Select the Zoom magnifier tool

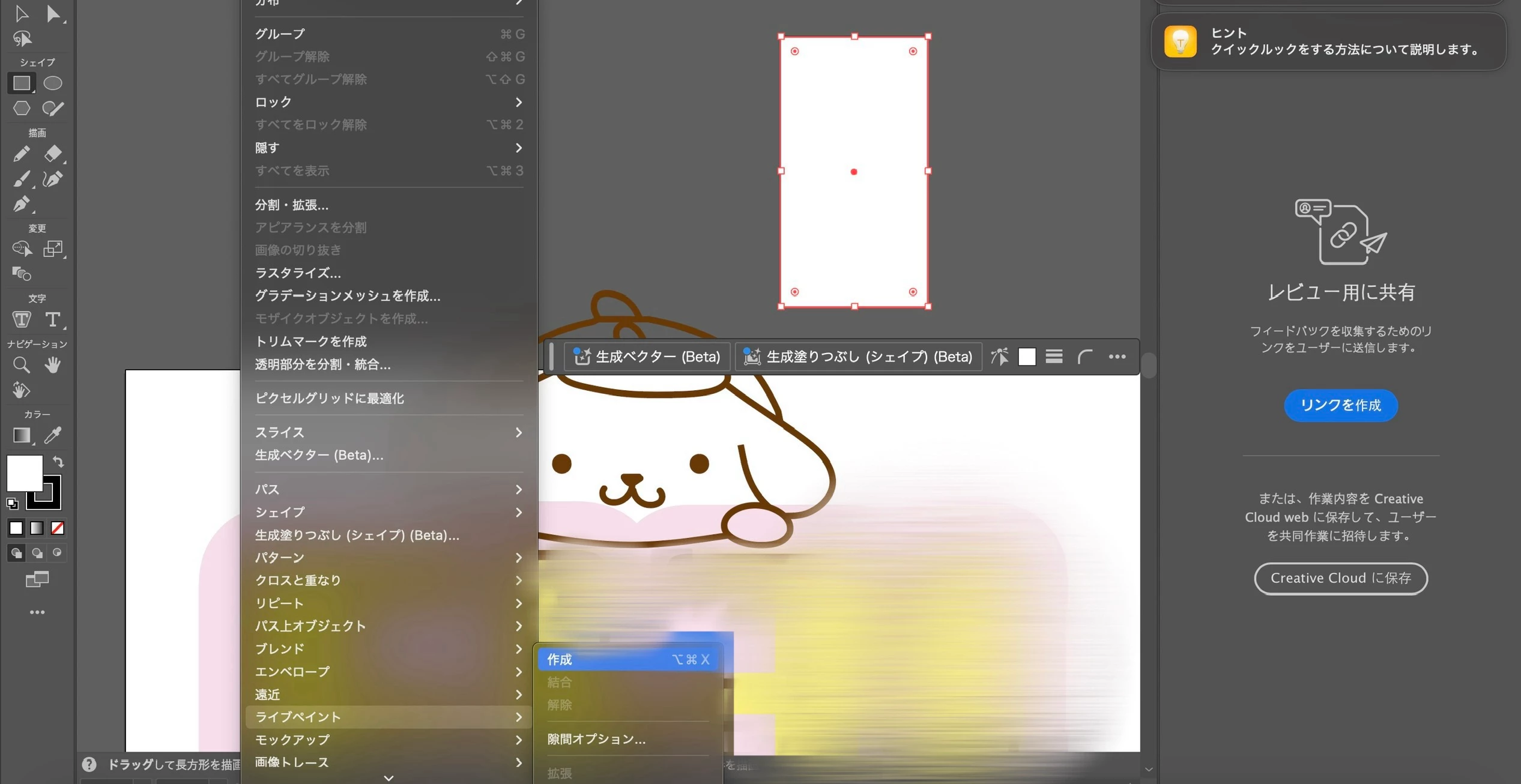pos(22,365)
